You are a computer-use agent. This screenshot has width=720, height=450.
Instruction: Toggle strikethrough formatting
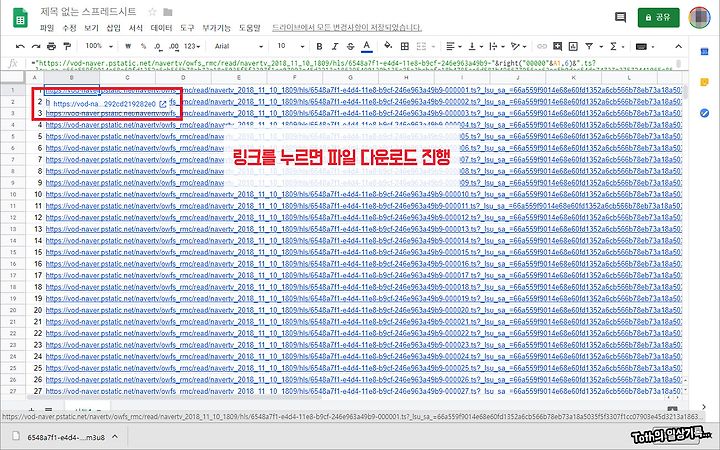click(x=351, y=46)
